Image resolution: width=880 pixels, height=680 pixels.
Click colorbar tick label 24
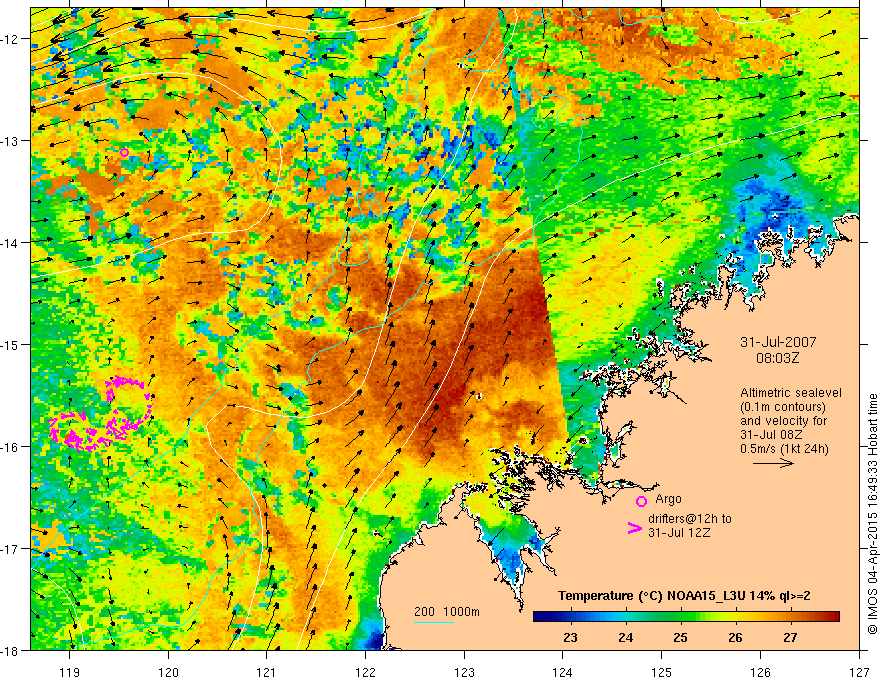[x=625, y=638]
